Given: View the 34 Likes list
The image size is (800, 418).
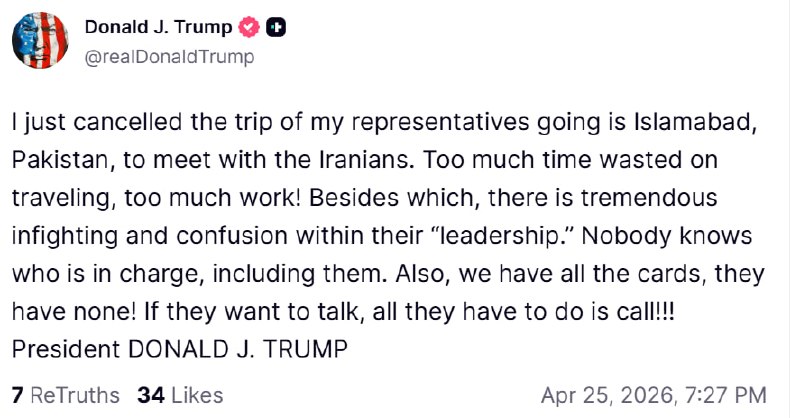Looking at the screenshot, I should click(181, 395).
